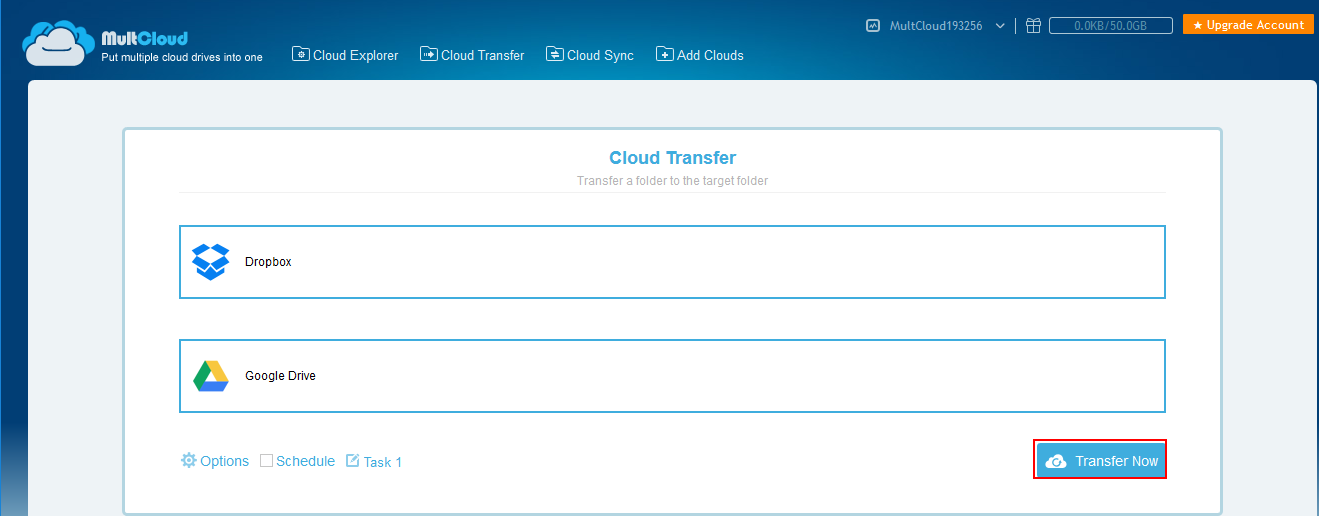This screenshot has width=1319, height=516.
Task: Click the storage usage bar 0.0KB/50.0GB
Action: (x=1110, y=26)
